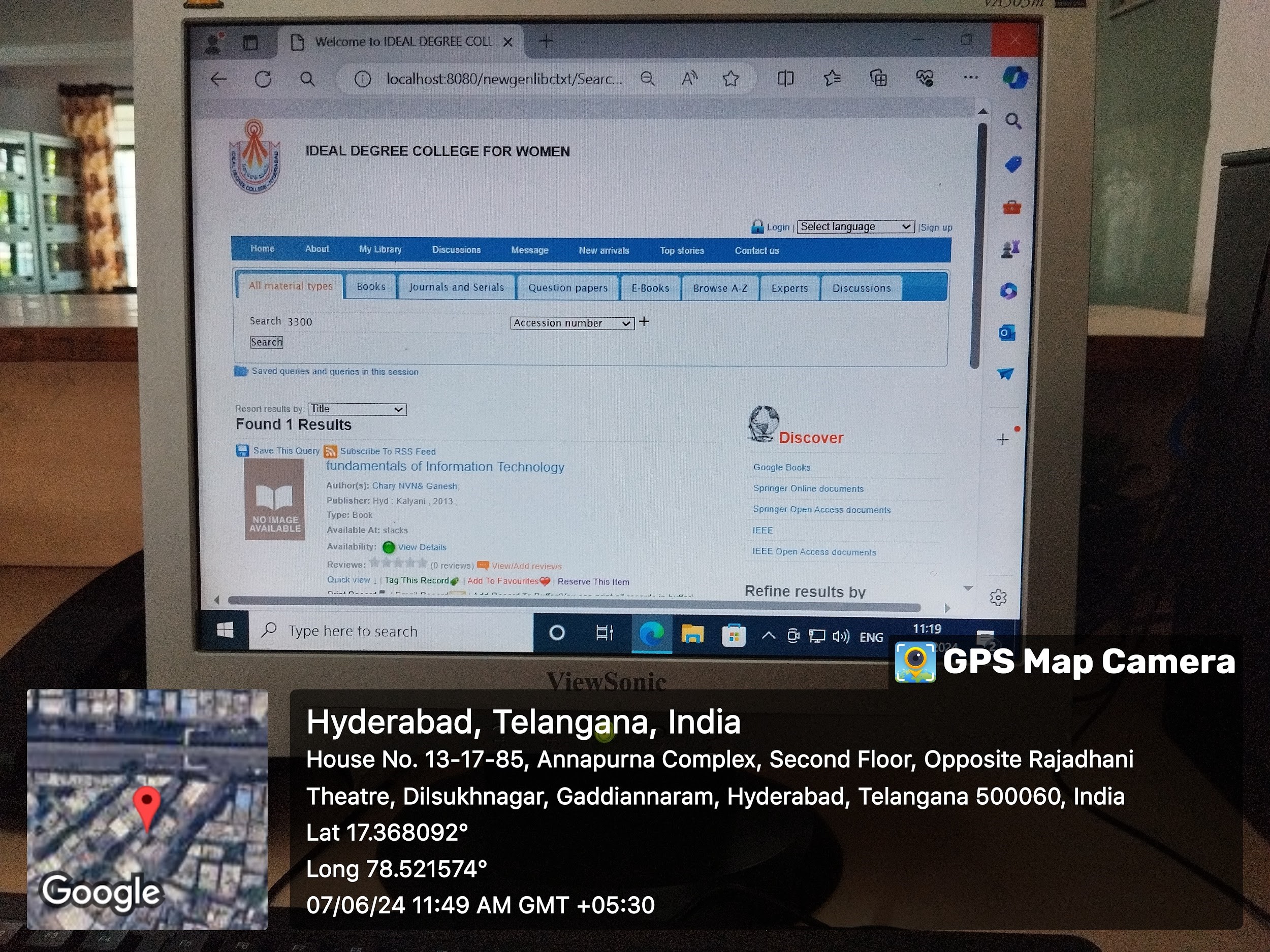
Task: Click View Details availability link
Action: pos(422,547)
